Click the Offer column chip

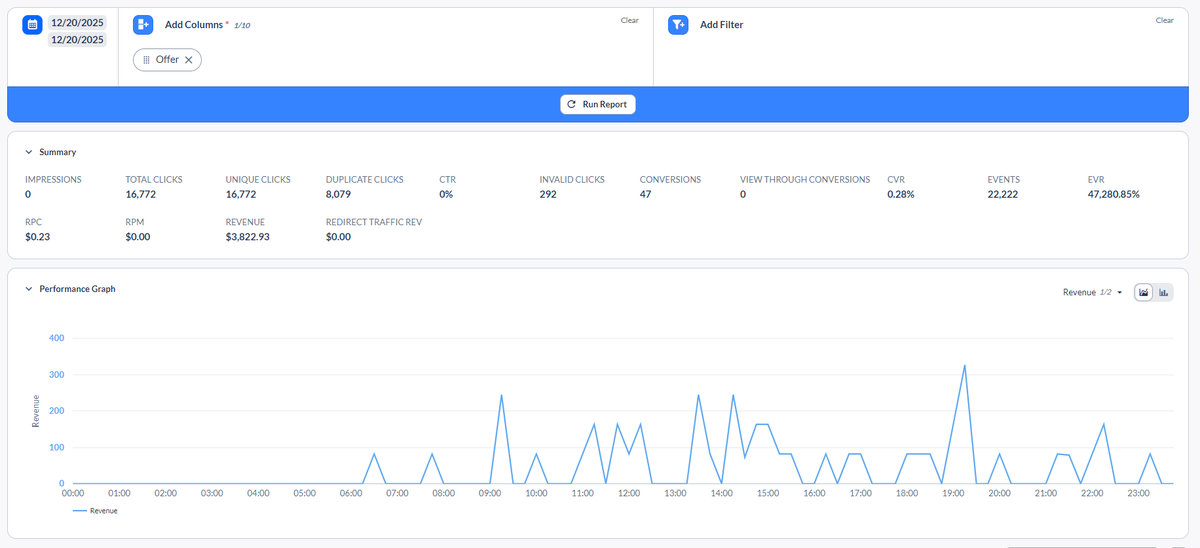pos(167,60)
